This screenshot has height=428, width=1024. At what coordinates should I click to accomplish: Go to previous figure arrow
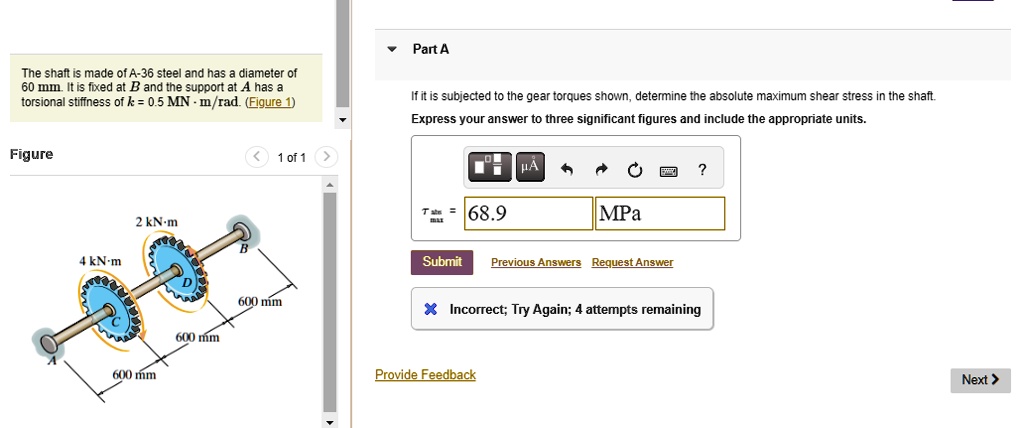(x=258, y=157)
